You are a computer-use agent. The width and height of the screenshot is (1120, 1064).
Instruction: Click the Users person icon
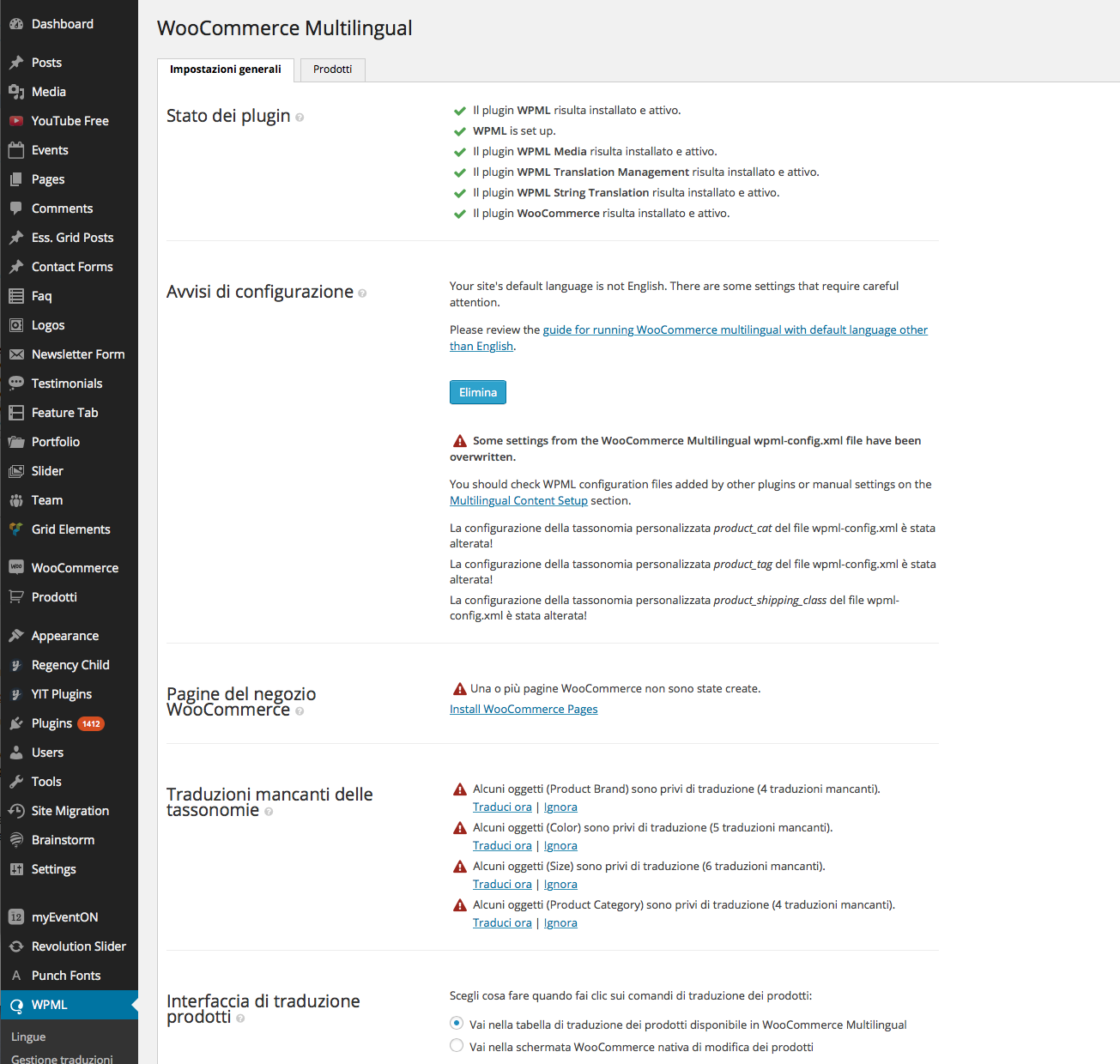tap(16, 753)
